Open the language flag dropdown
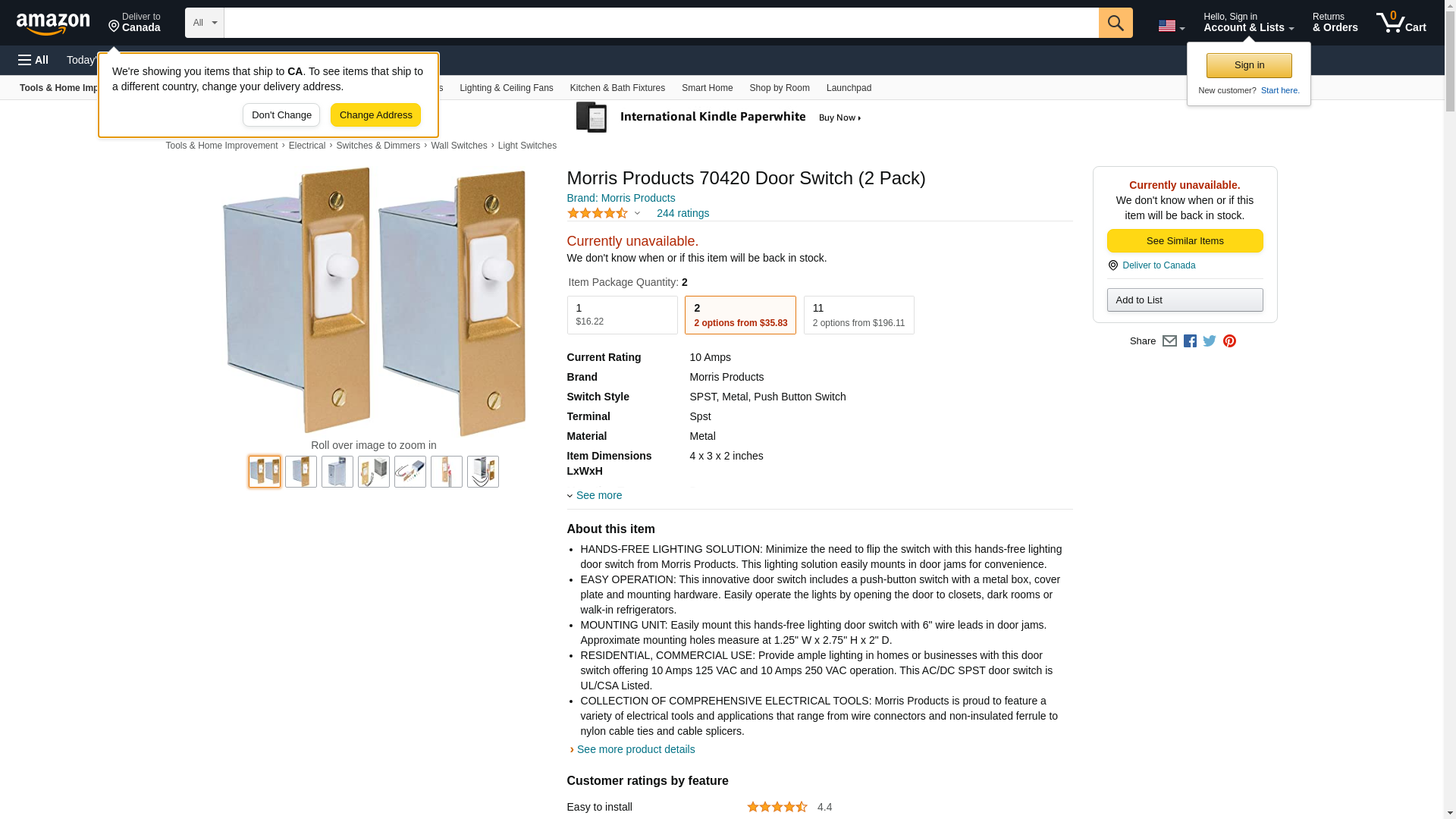Image resolution: width=1456 pixels, height=819 pixels. (x=1171, y=26)
